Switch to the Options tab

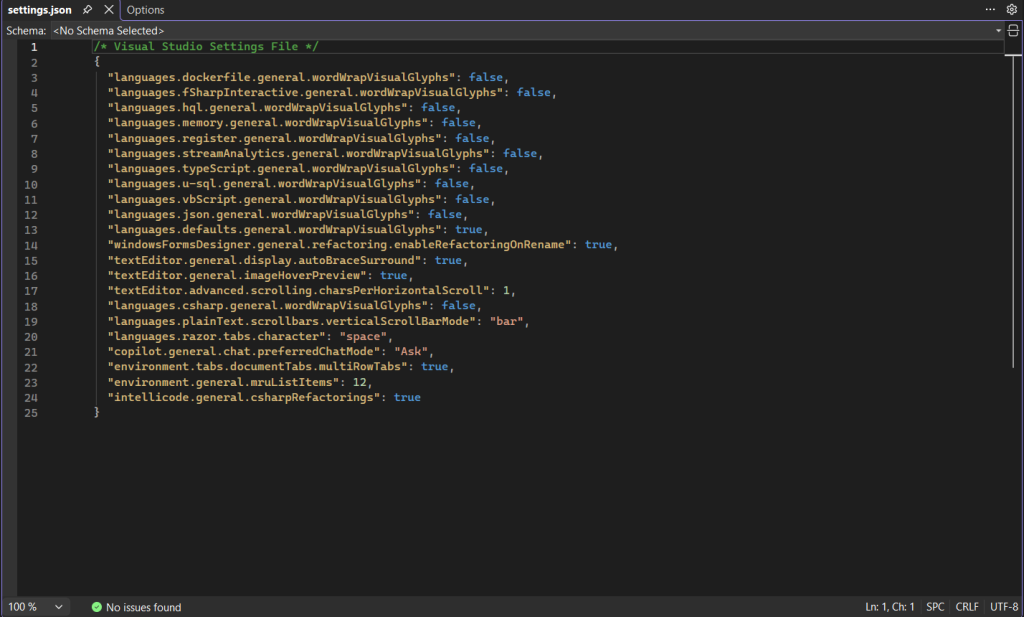pos(145,10)
